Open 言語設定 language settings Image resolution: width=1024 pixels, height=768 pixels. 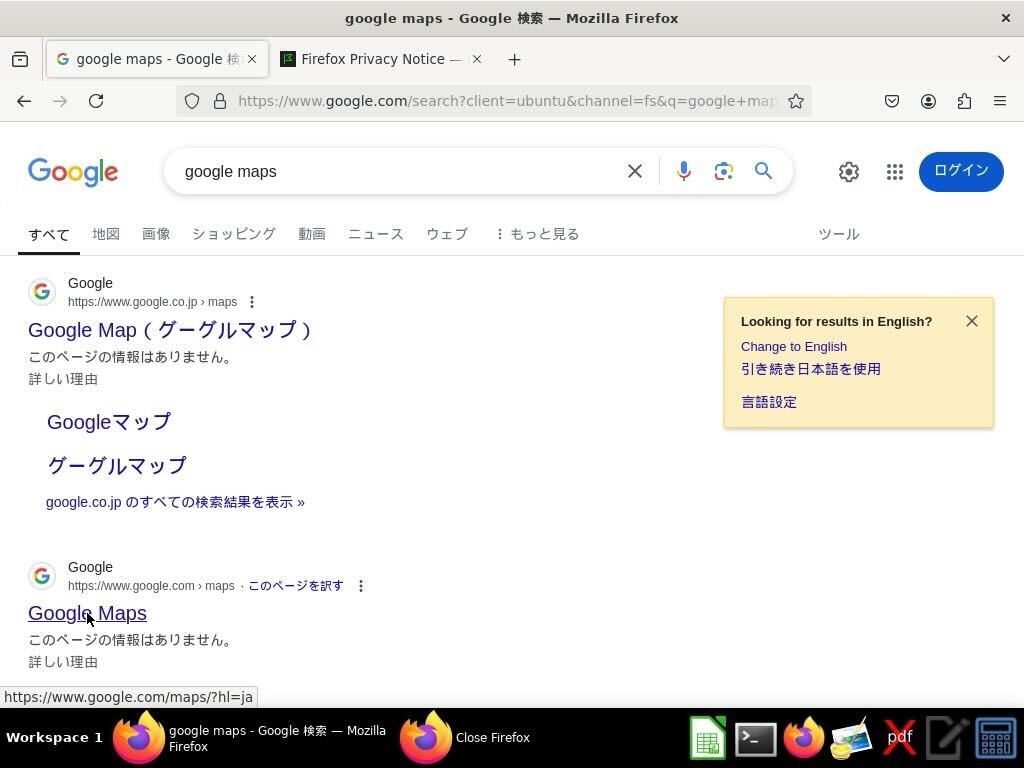click(x=769, y=402)
